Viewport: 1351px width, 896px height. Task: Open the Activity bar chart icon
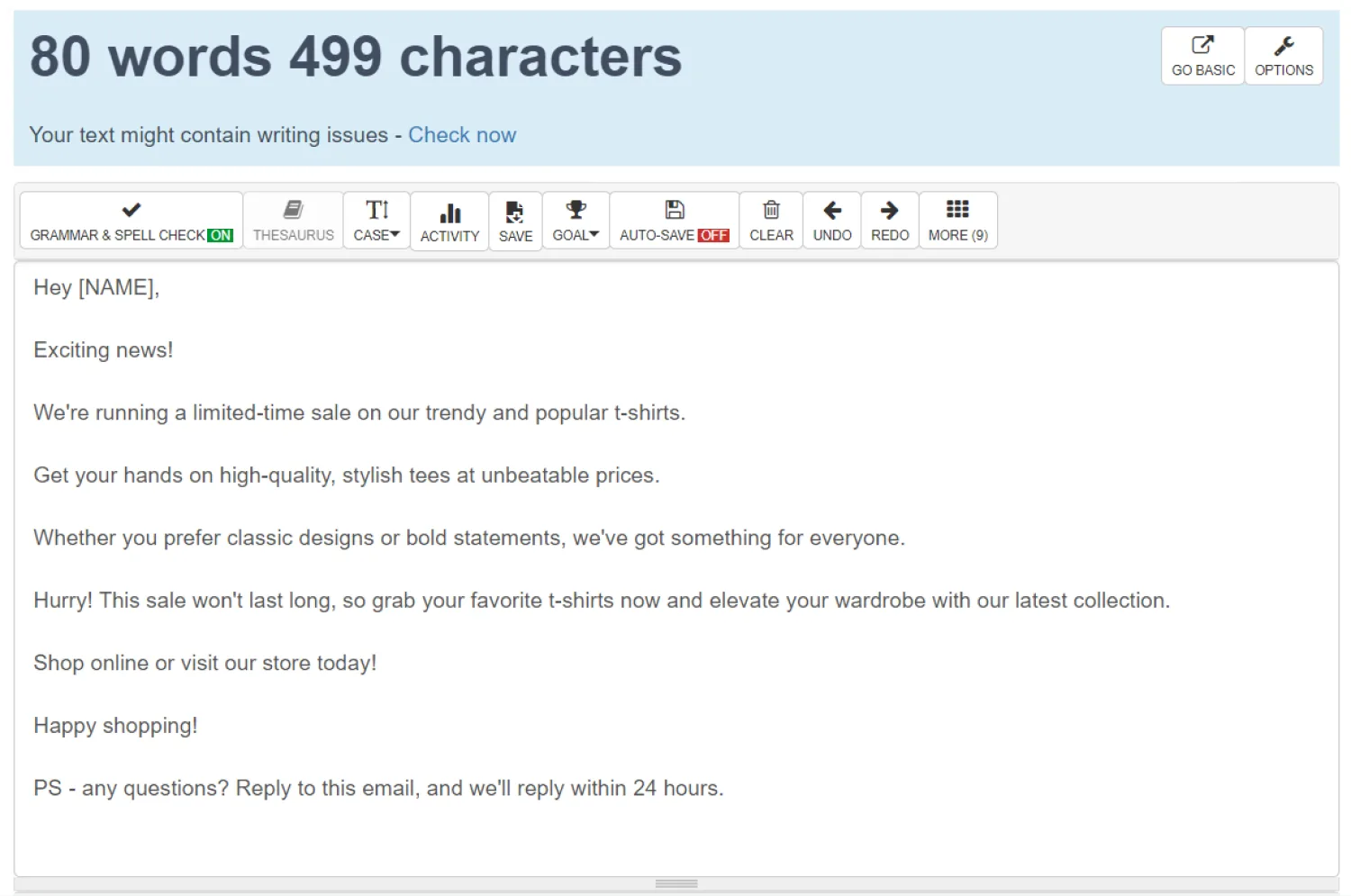449,213
